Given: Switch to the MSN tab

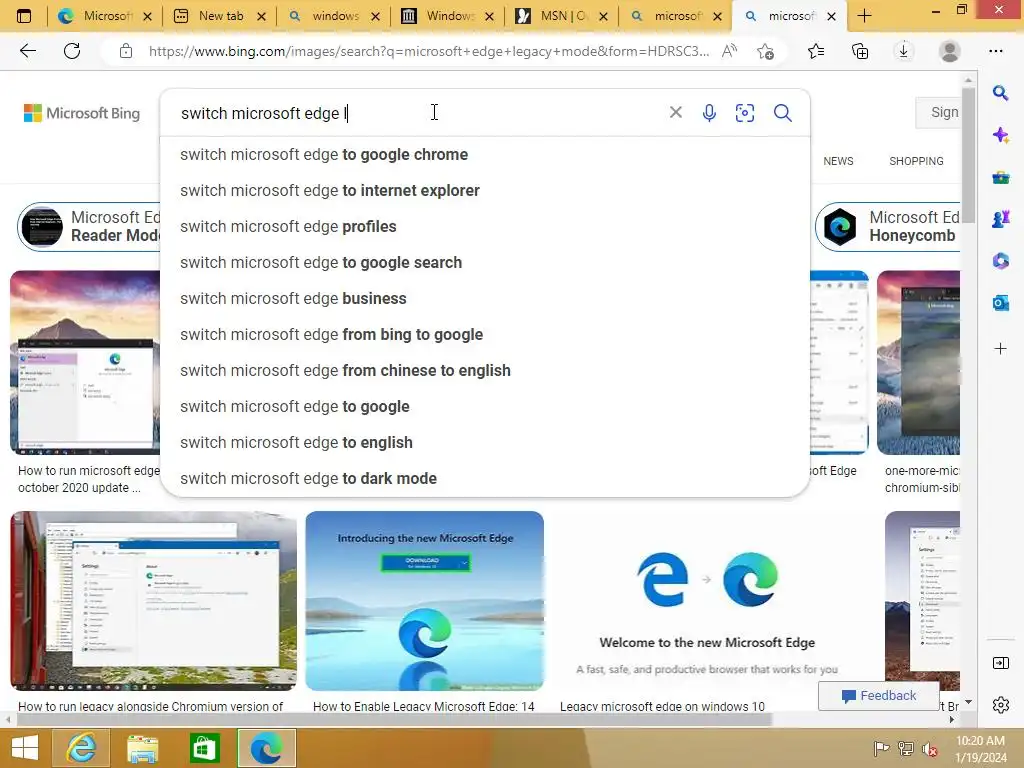Looking at the screenshot, I should [562, 16].
